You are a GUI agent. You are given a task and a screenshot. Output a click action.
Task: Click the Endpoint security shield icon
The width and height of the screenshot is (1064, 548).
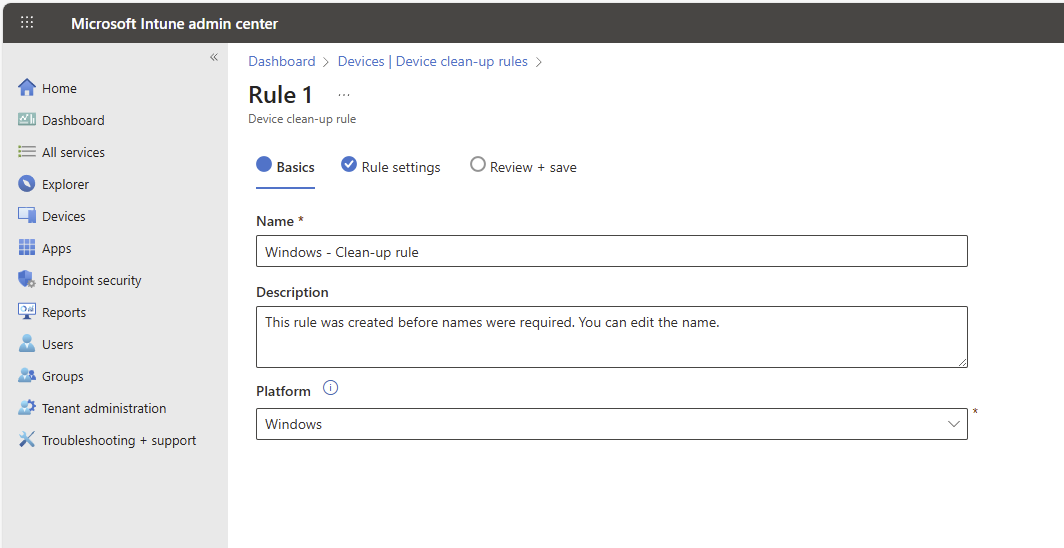click(26, 279)
